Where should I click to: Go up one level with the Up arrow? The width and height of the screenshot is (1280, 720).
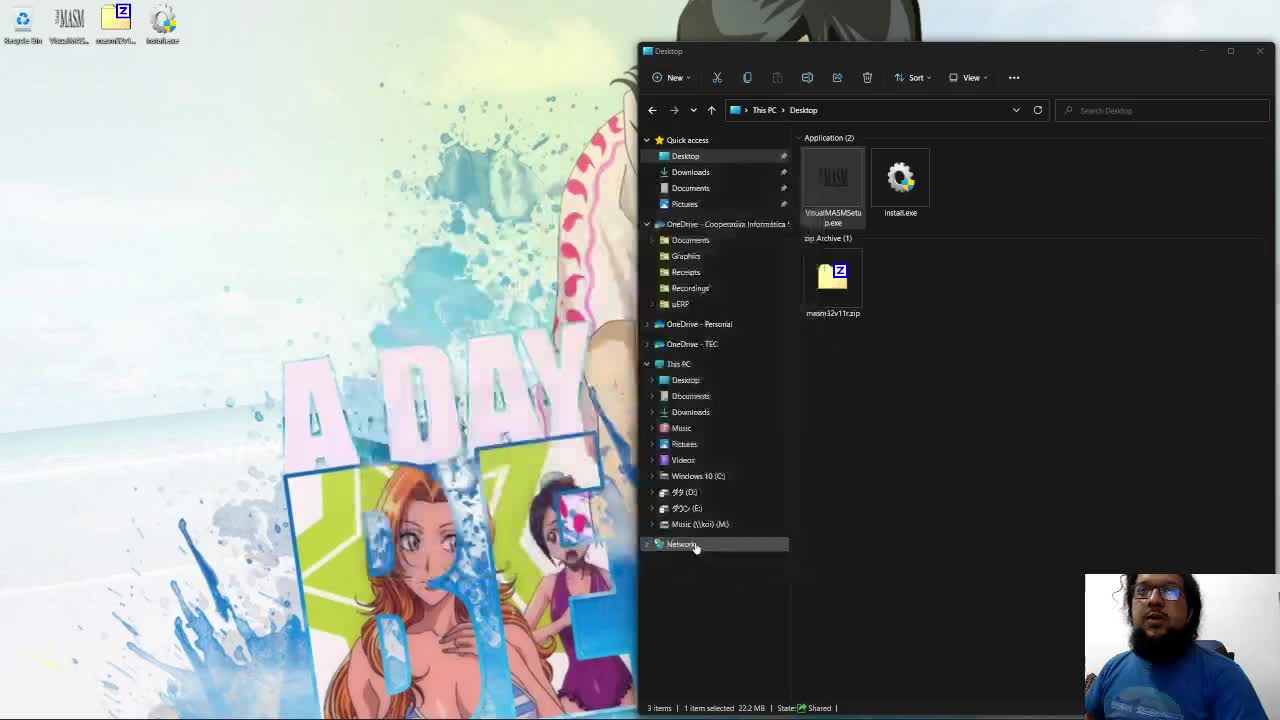coord(711,110)
